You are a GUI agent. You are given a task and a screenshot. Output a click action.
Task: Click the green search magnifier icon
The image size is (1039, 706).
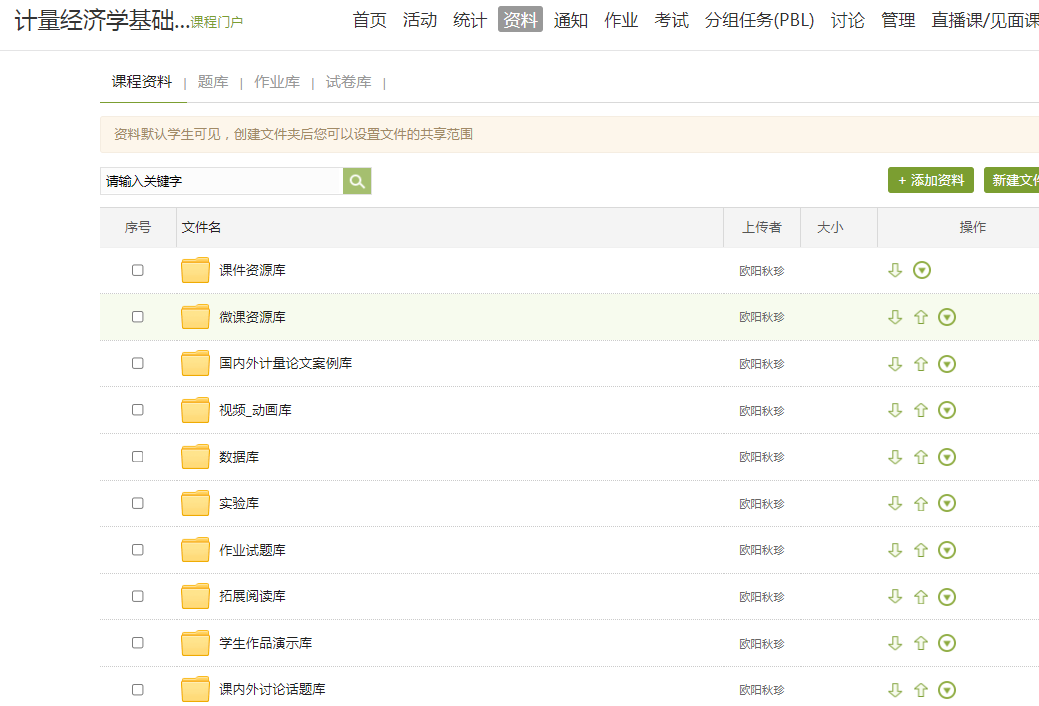coord(357,181)
